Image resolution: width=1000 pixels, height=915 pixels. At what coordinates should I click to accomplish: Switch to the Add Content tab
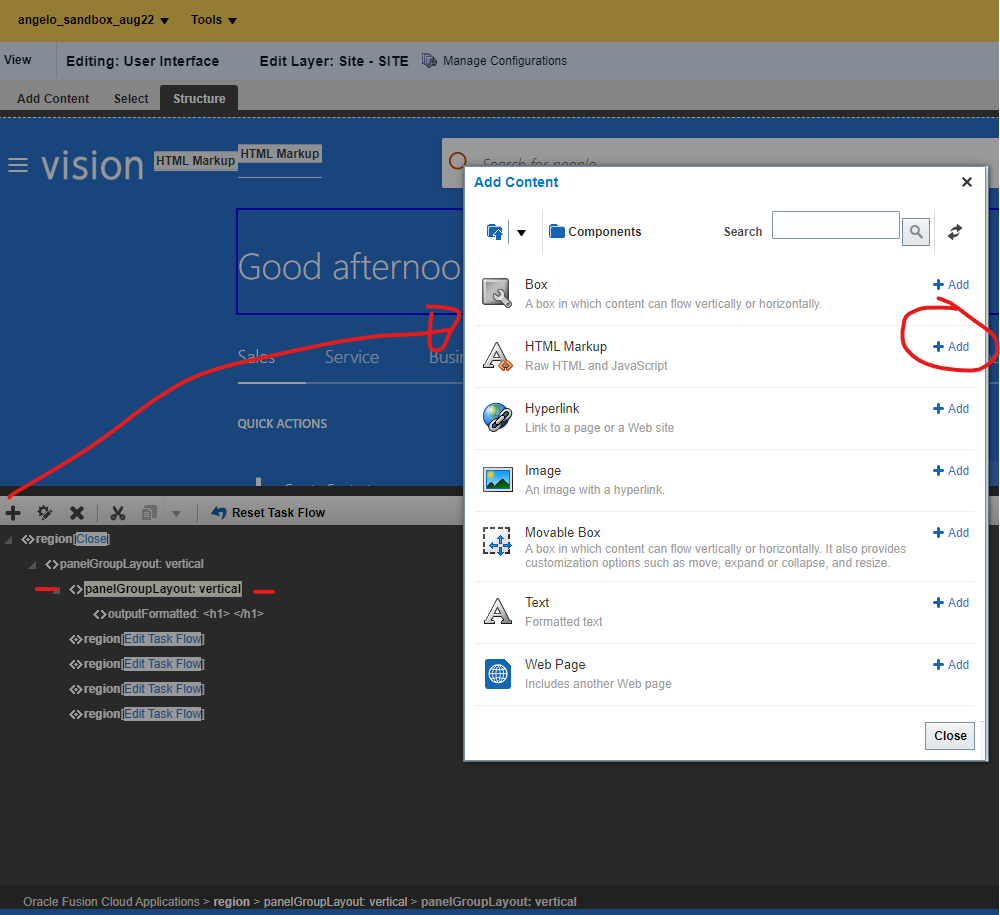click(x=53, y=99)
